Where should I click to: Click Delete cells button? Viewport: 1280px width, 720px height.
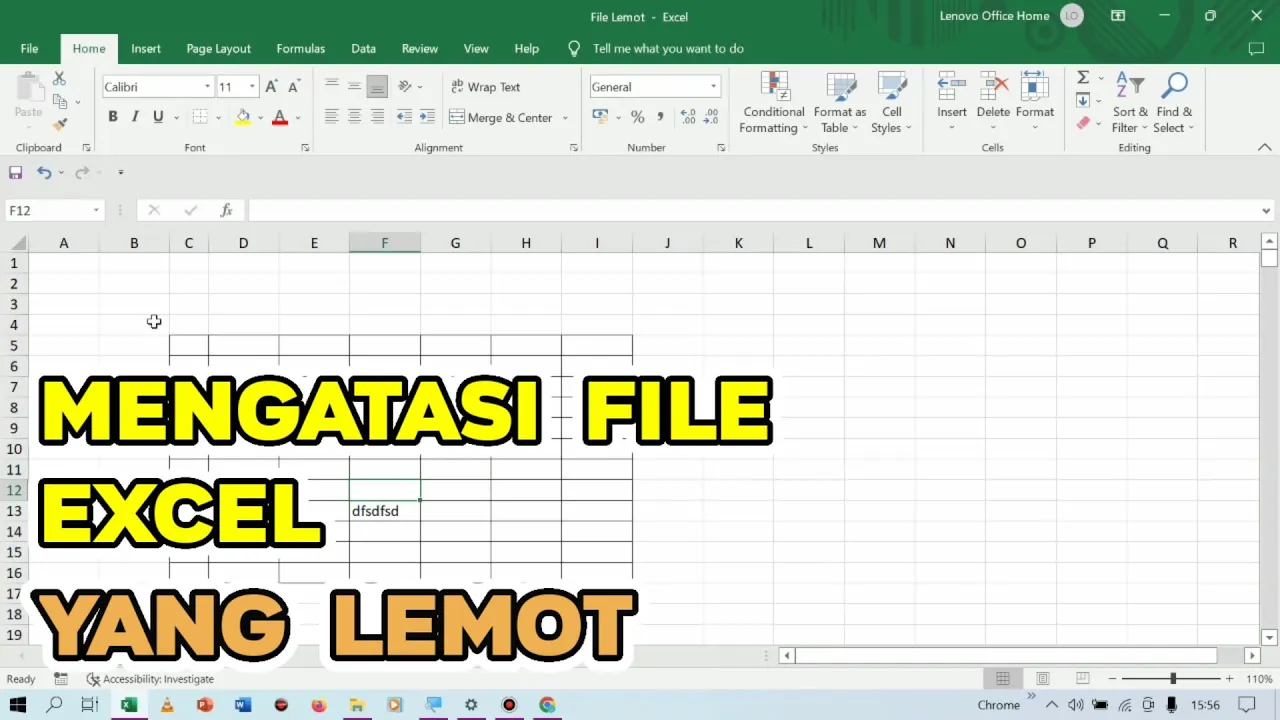point(993,103)
